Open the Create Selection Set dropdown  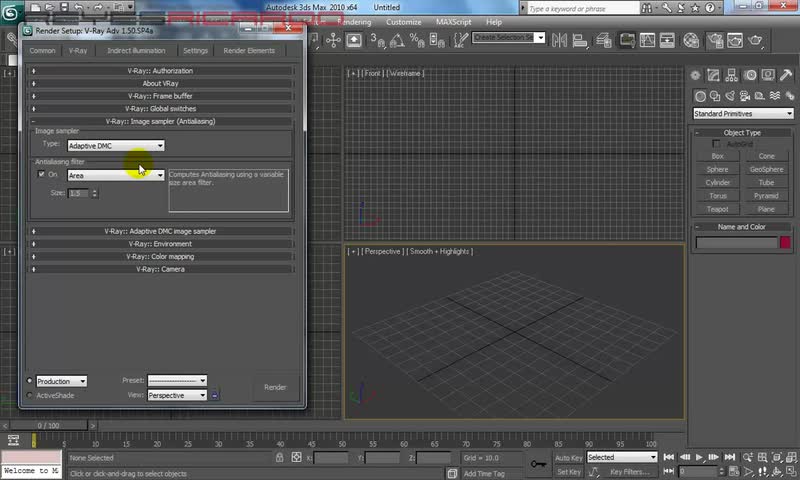[x=509, y=38]
